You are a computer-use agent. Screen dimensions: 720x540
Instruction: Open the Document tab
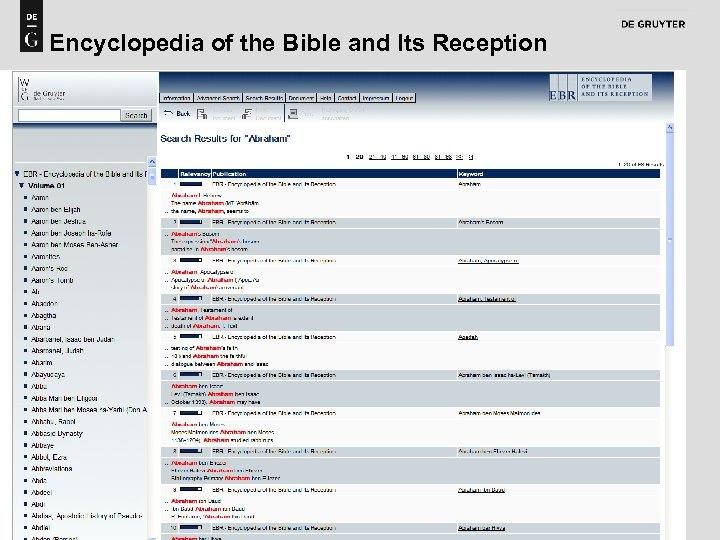click(x=301, y=98)
